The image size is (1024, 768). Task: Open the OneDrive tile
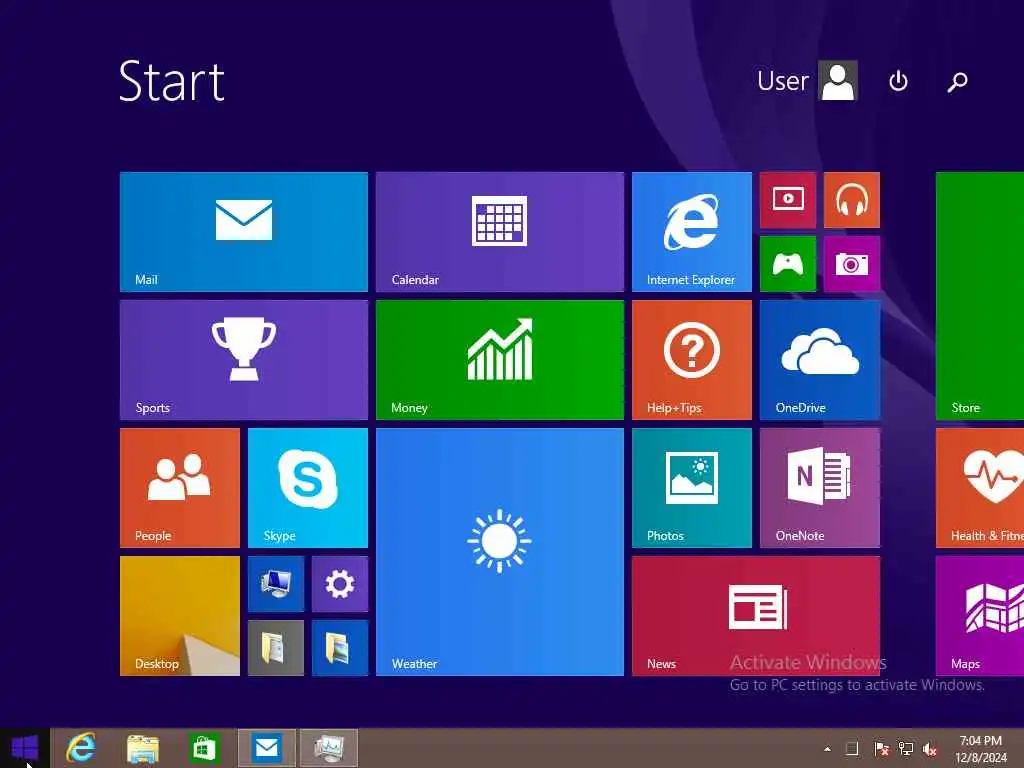820,360
